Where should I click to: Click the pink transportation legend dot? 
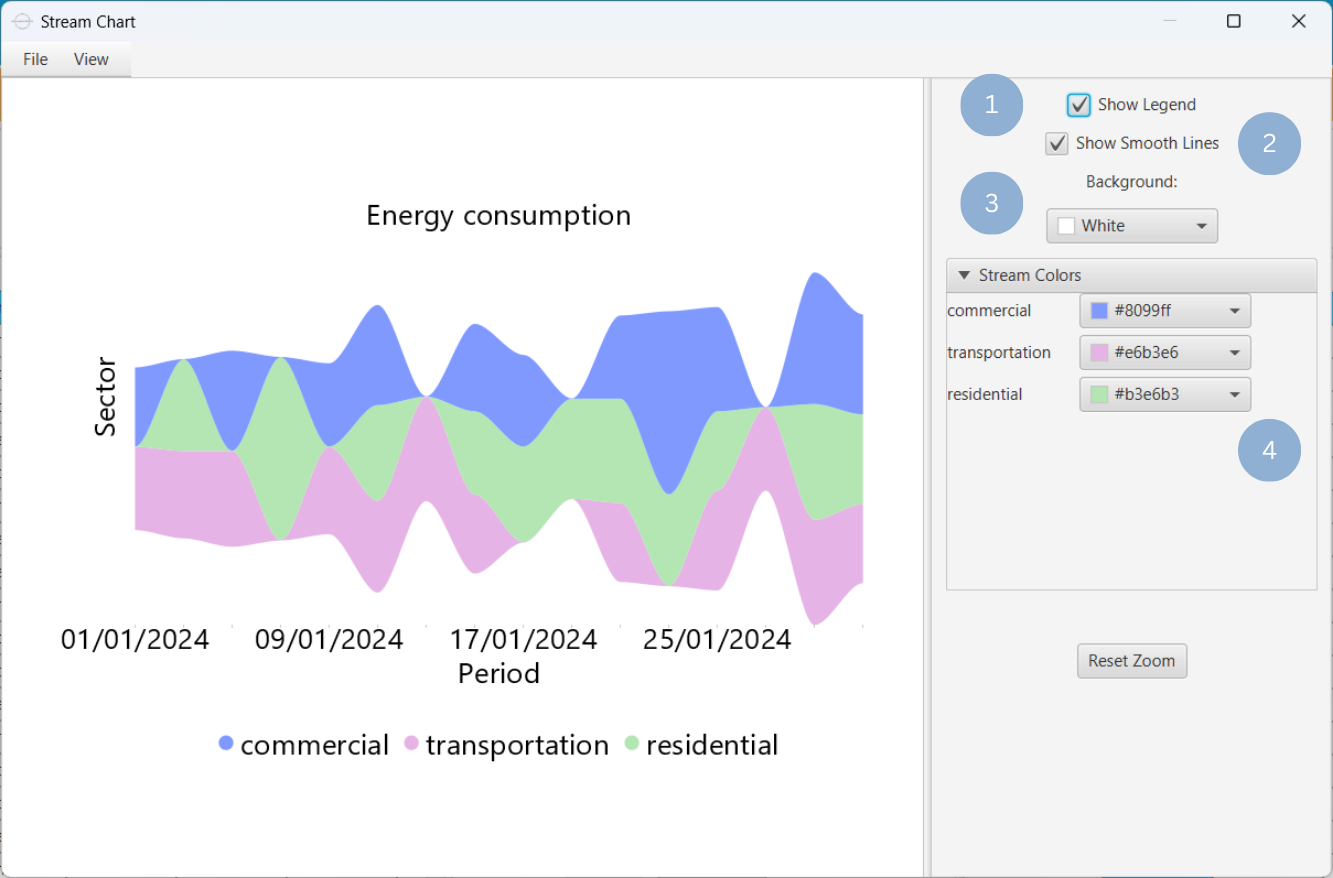click(411, 743)
